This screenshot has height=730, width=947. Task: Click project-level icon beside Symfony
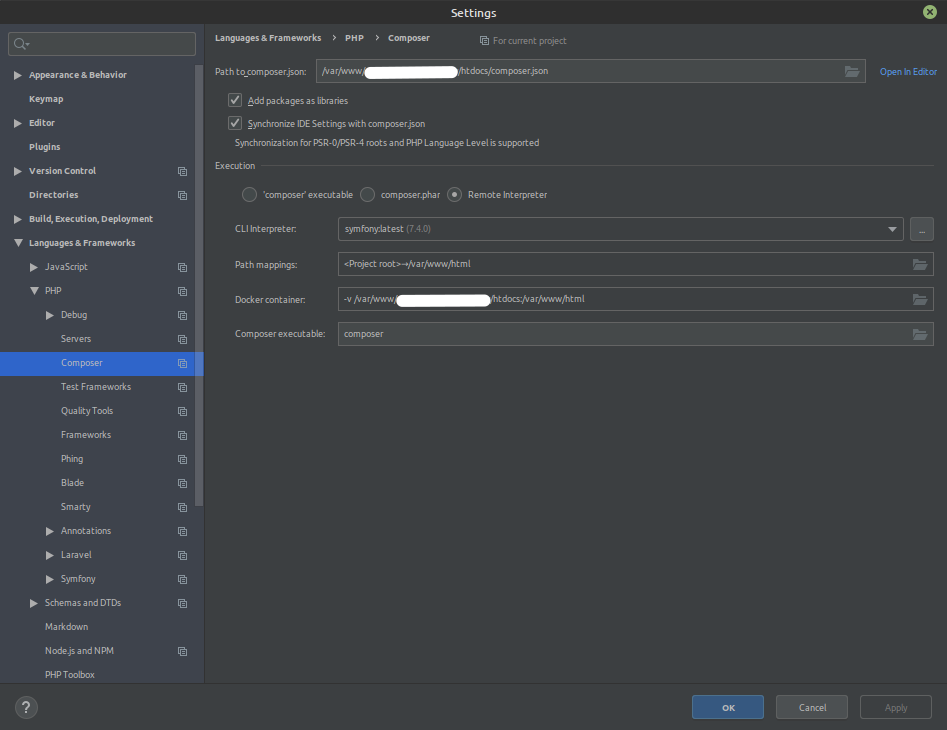click(182, 579)
